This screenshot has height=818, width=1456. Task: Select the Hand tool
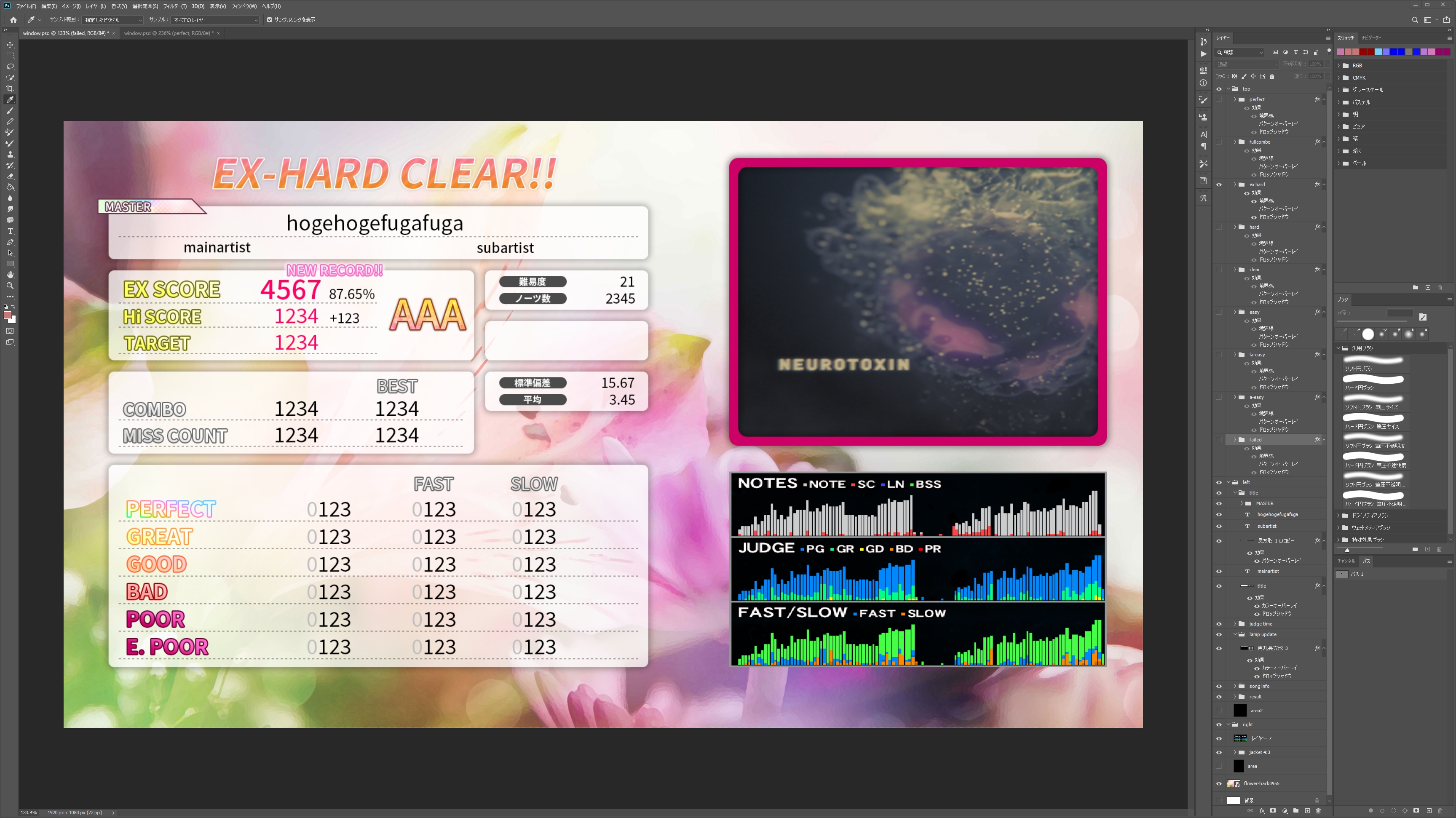[10, 275]
